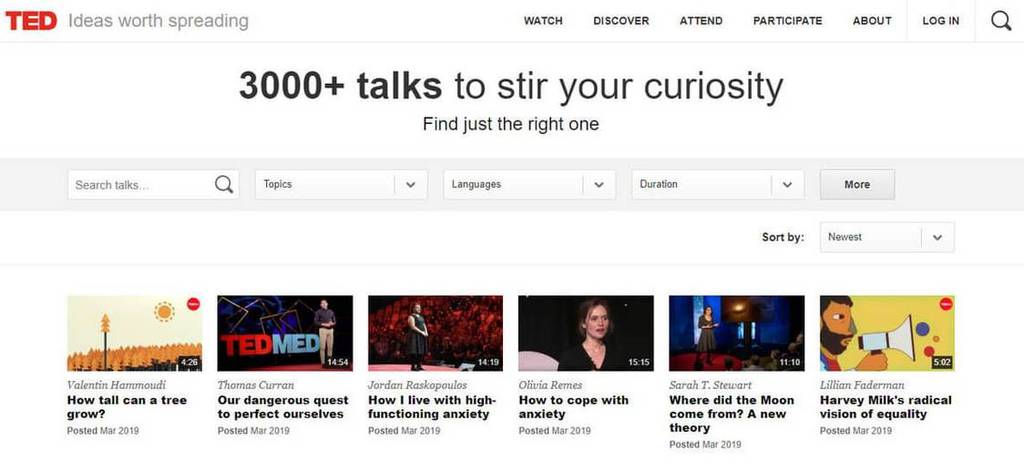The height and width of the screenshot is (472, 1024).
Task: Go to the PARTICIPATE menu
Action: [x=787, y=21]
